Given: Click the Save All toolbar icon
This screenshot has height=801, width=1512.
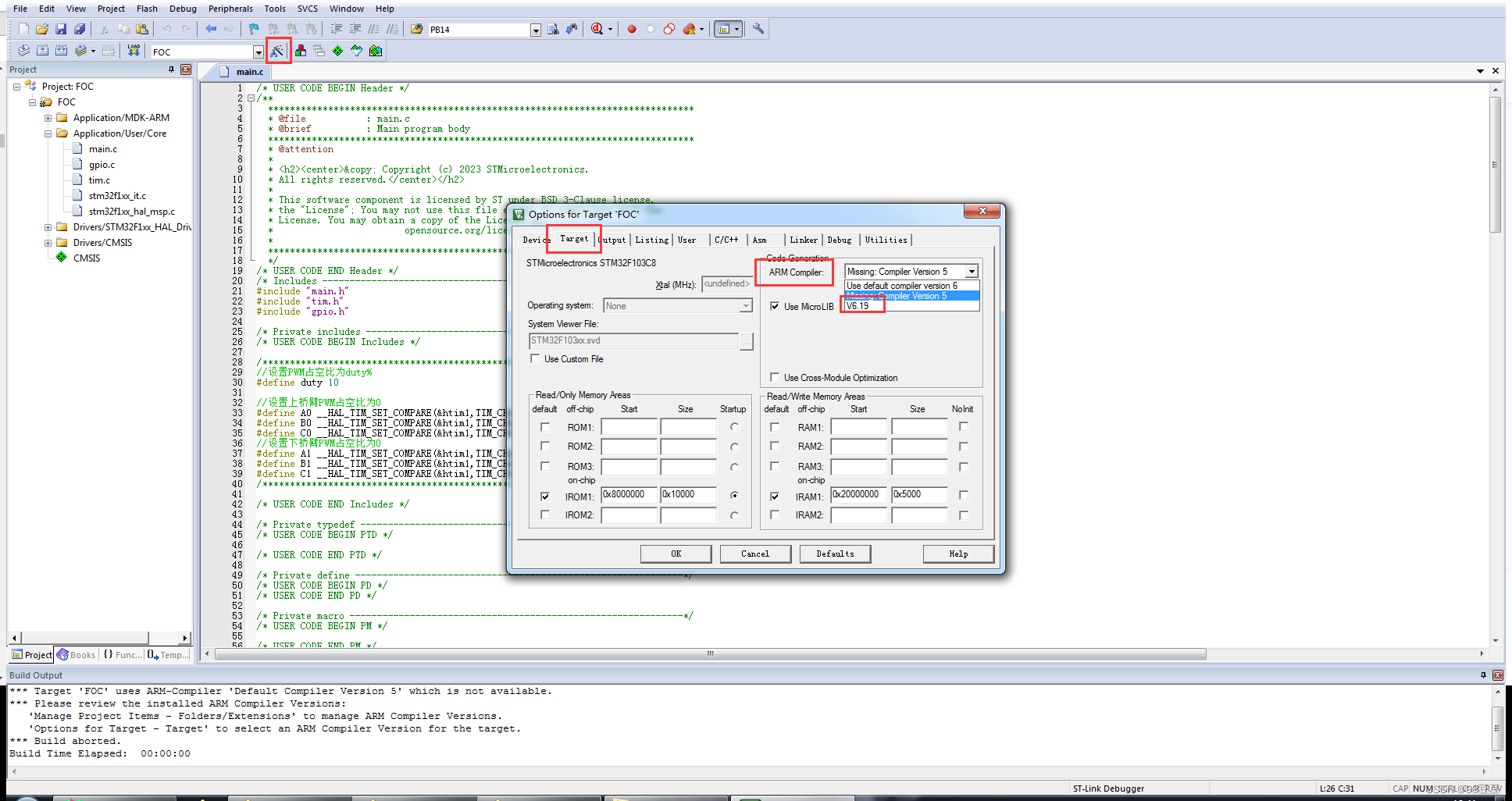Looking at the screenshot, I should 80,29.
